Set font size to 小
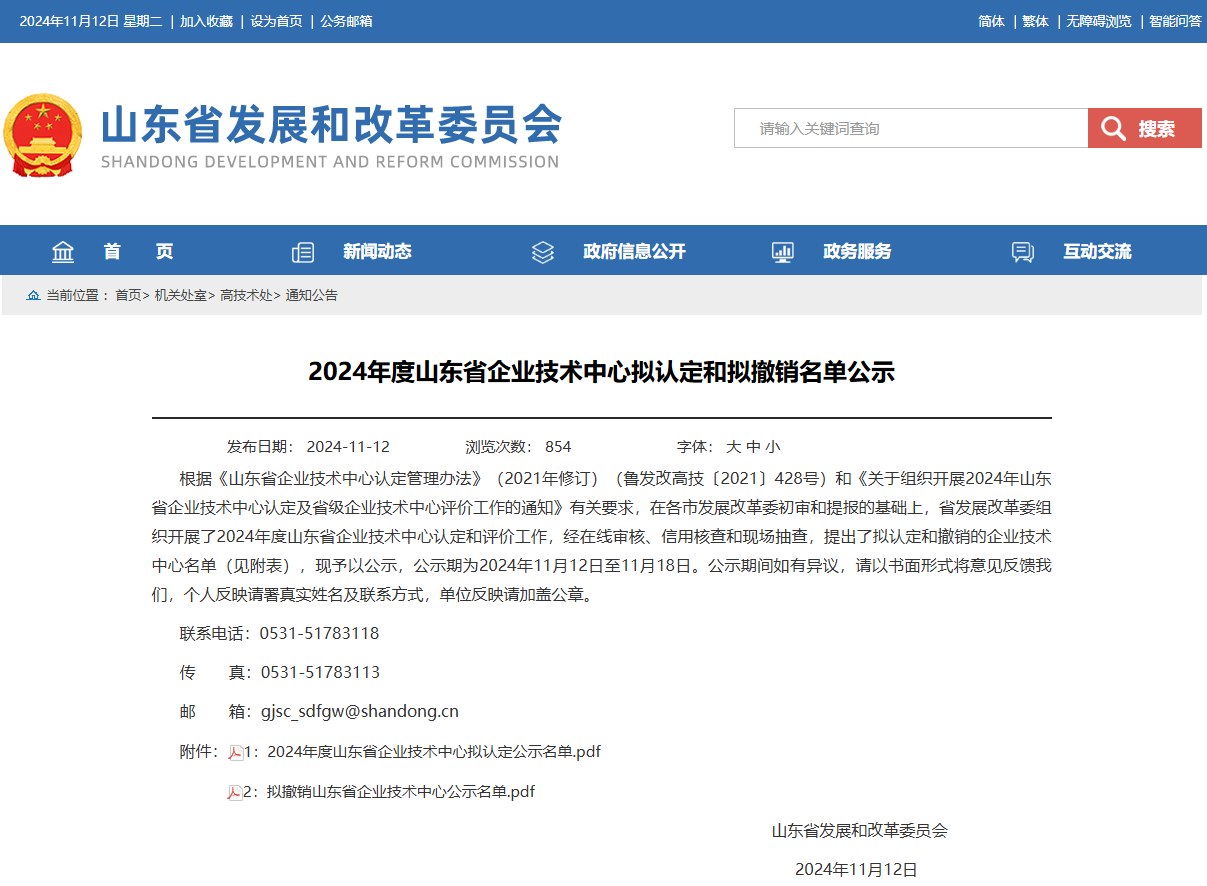The width and height of the screenshot is (1207, 886). pos(773,447)
